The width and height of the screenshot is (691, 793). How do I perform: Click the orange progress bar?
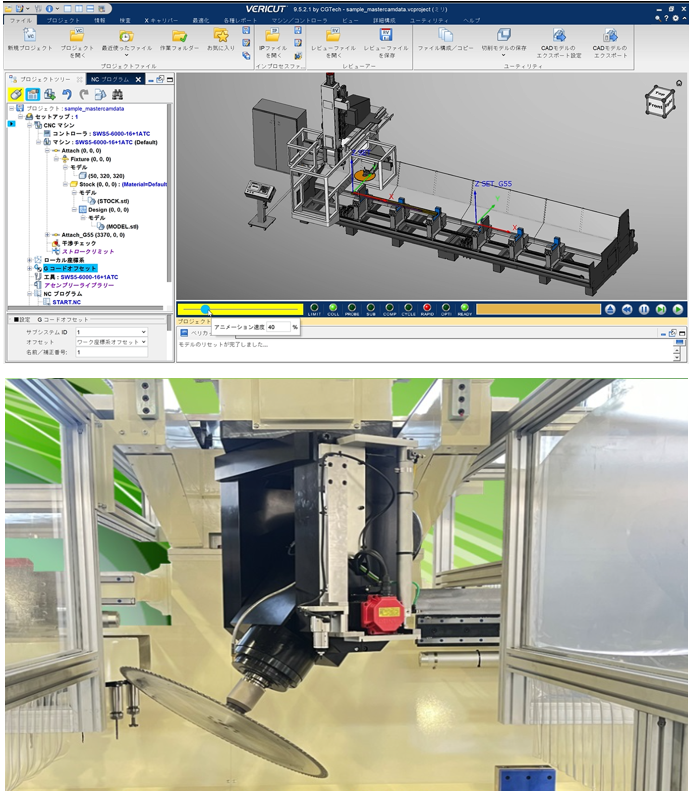click(538, 309)
